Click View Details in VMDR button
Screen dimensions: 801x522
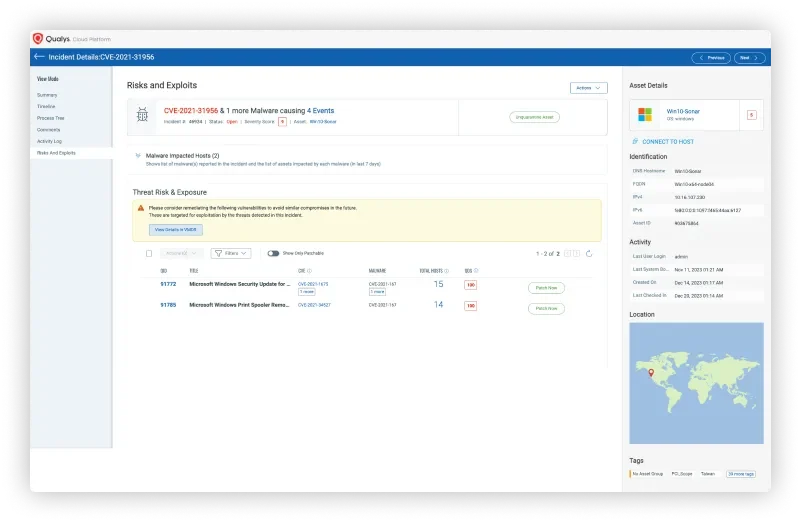(176, 230)
